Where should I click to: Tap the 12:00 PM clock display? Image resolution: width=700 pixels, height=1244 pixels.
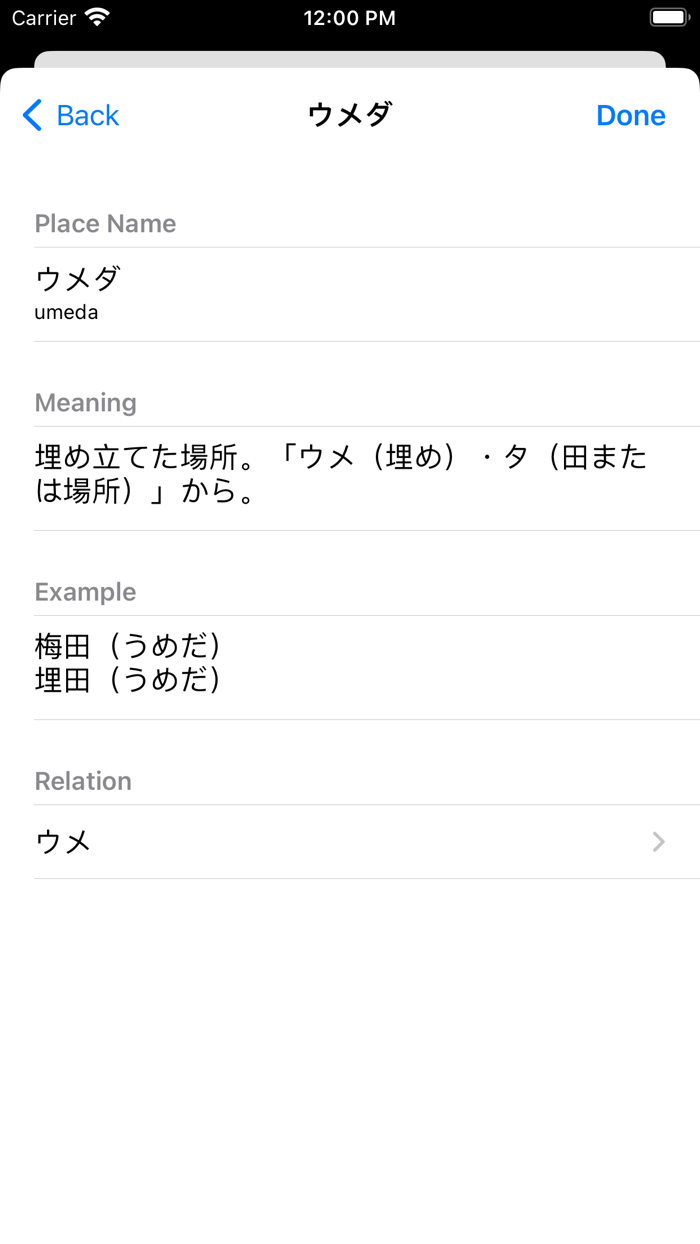350,17
